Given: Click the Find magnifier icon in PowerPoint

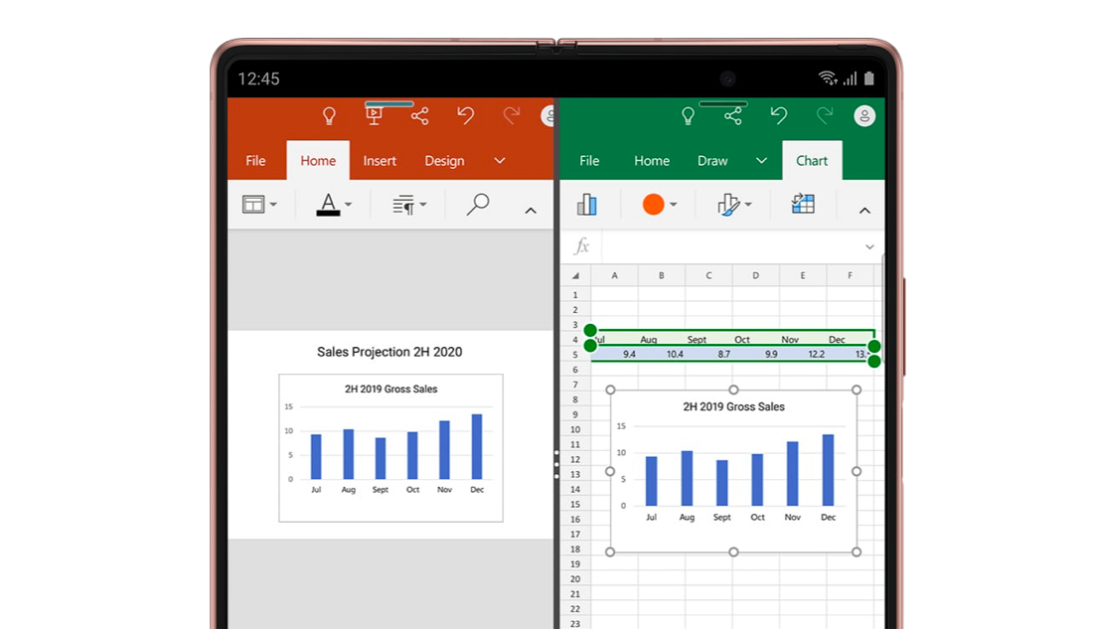Looking at the screenshot, I should click(477, 204).
